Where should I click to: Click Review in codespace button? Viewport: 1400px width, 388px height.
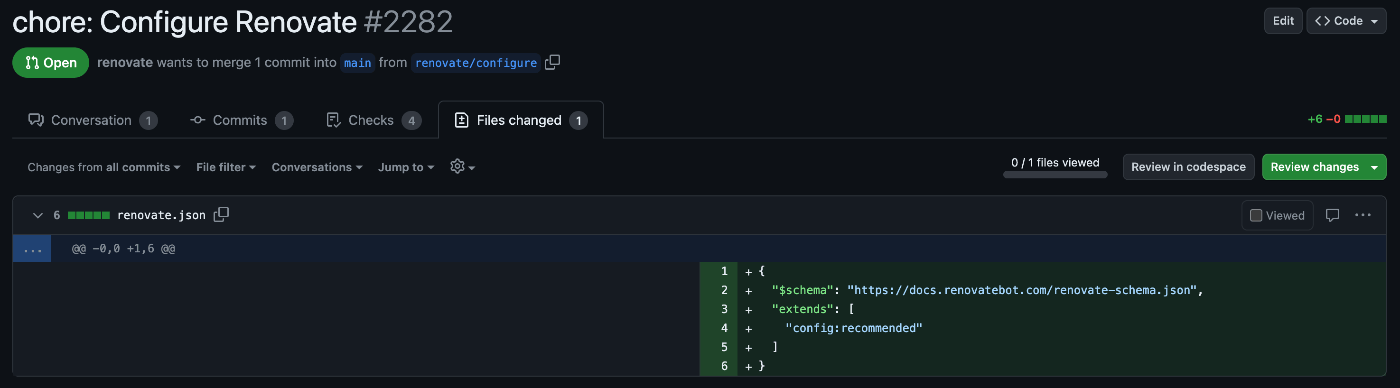(x=1188, y=167)
